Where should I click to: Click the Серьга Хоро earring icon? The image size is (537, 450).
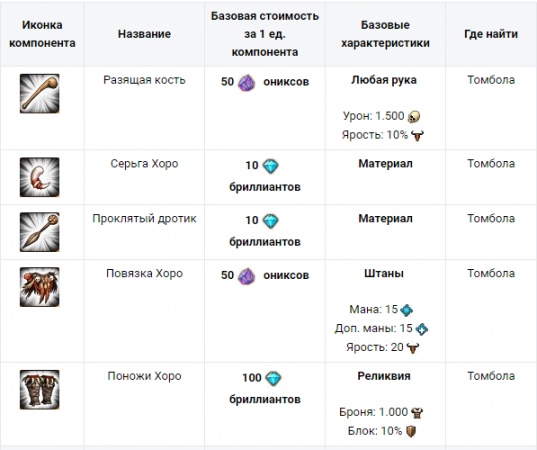point(39,177)
